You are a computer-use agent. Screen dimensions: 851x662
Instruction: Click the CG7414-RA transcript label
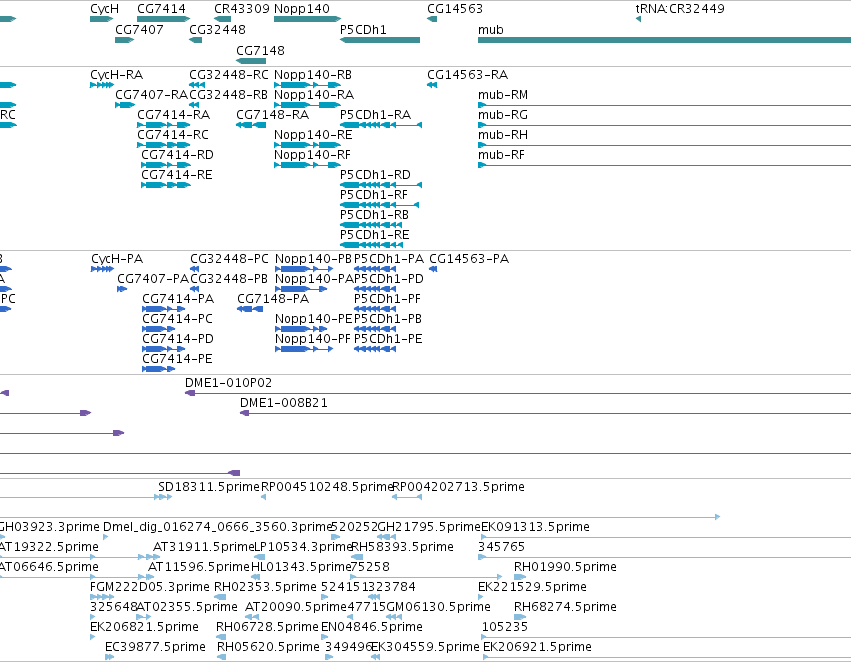[x=173, y=115]
